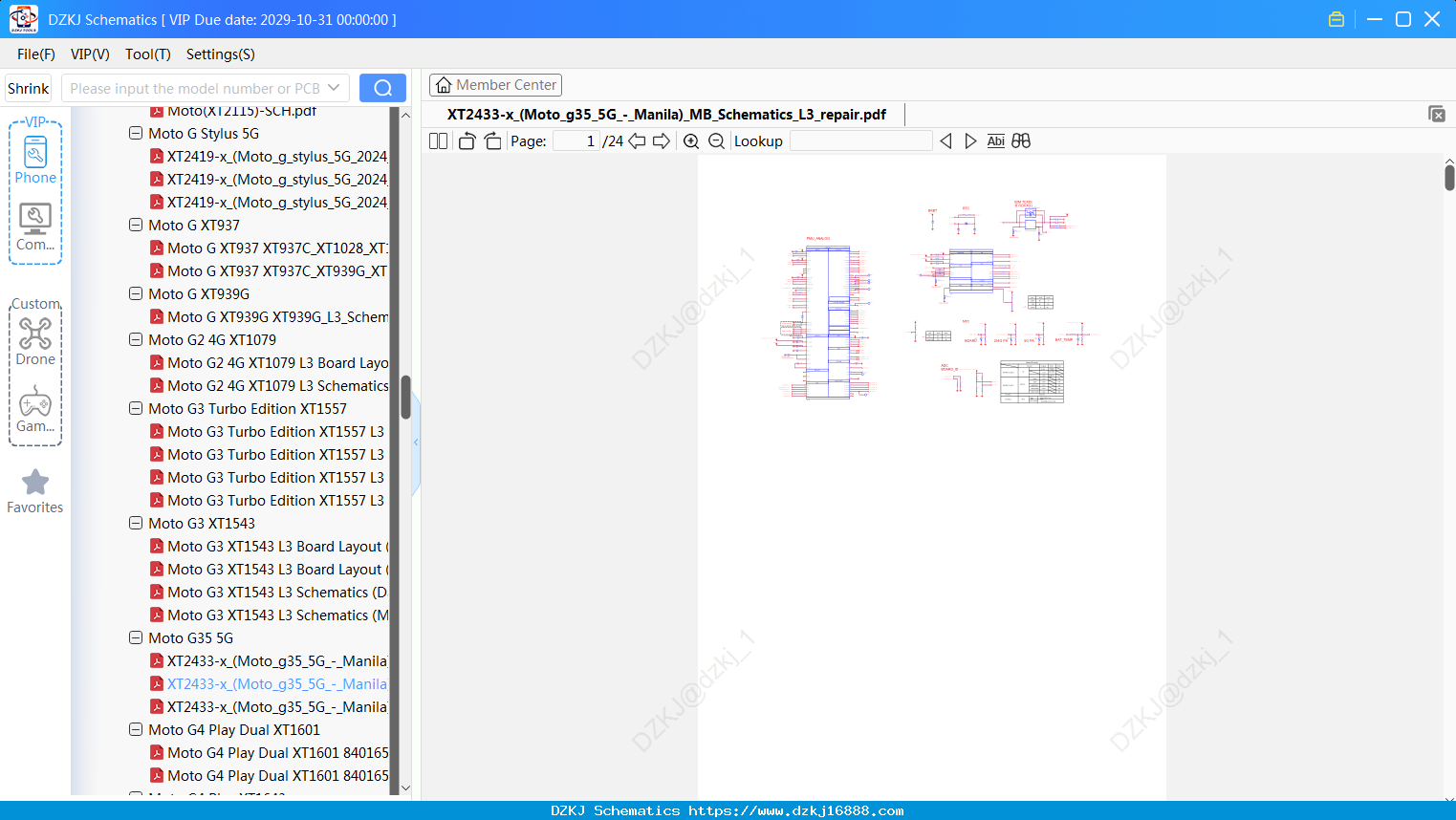The height and width of the screenshot is (820, 1456).
Task: Open the Phone category
Action: pos(35,160)
